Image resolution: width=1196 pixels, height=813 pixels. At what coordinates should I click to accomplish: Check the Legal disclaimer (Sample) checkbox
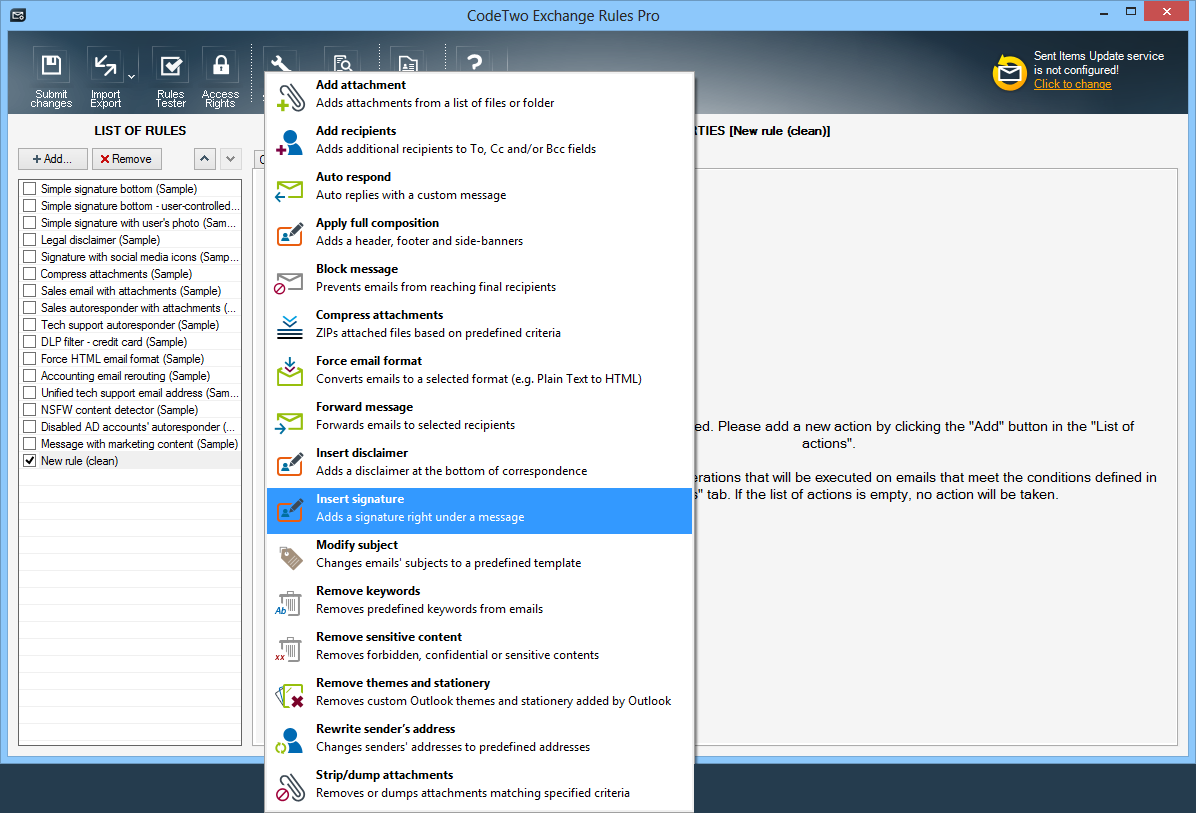30,239
